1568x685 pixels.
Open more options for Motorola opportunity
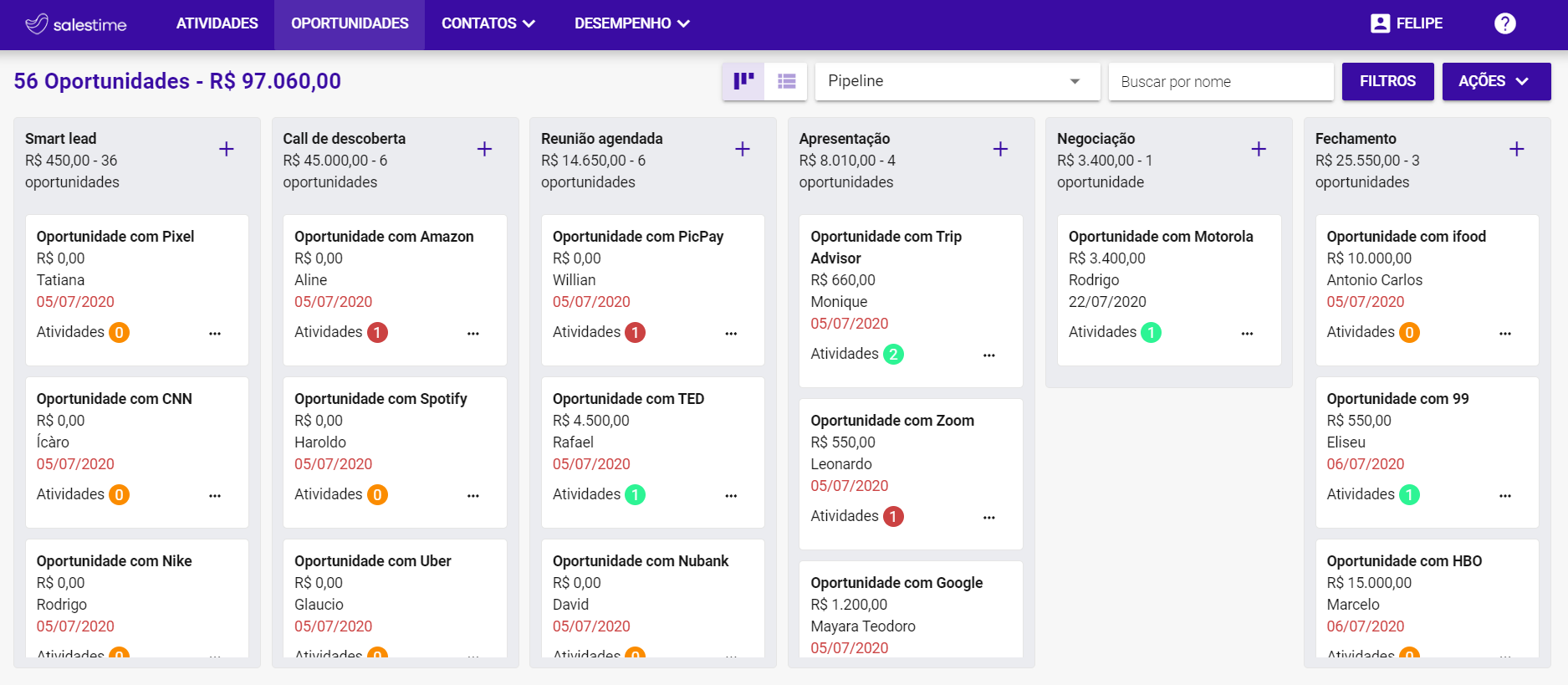click(x=1247, y=333)
